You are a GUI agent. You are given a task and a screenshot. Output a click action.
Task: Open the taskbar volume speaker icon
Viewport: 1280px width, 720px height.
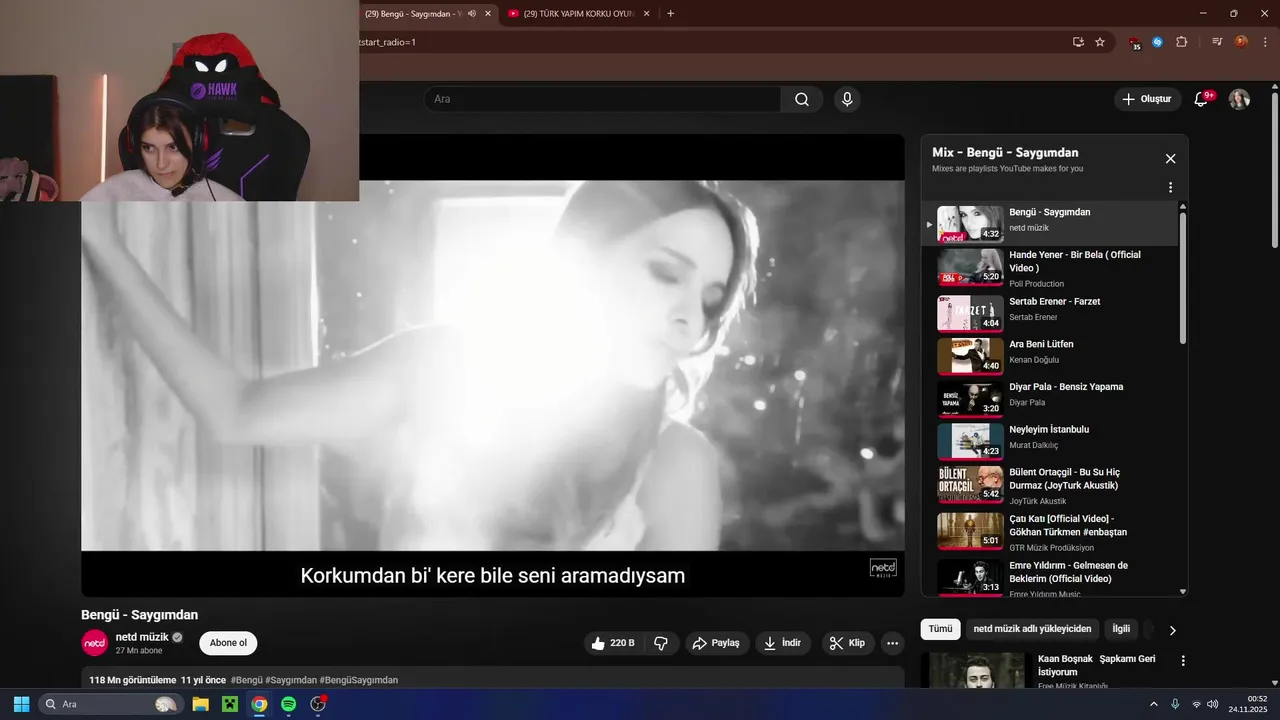point(1213,704)
